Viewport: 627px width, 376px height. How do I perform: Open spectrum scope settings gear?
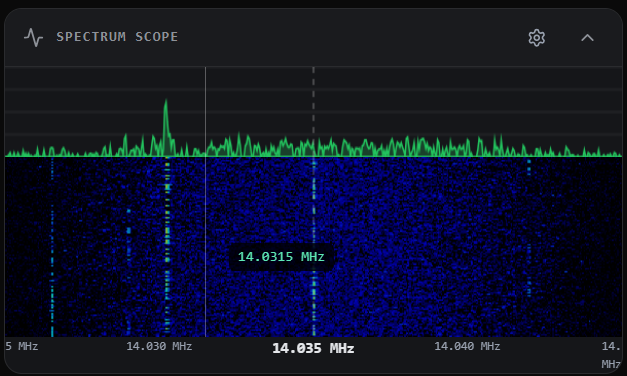(x=536, y=38)
